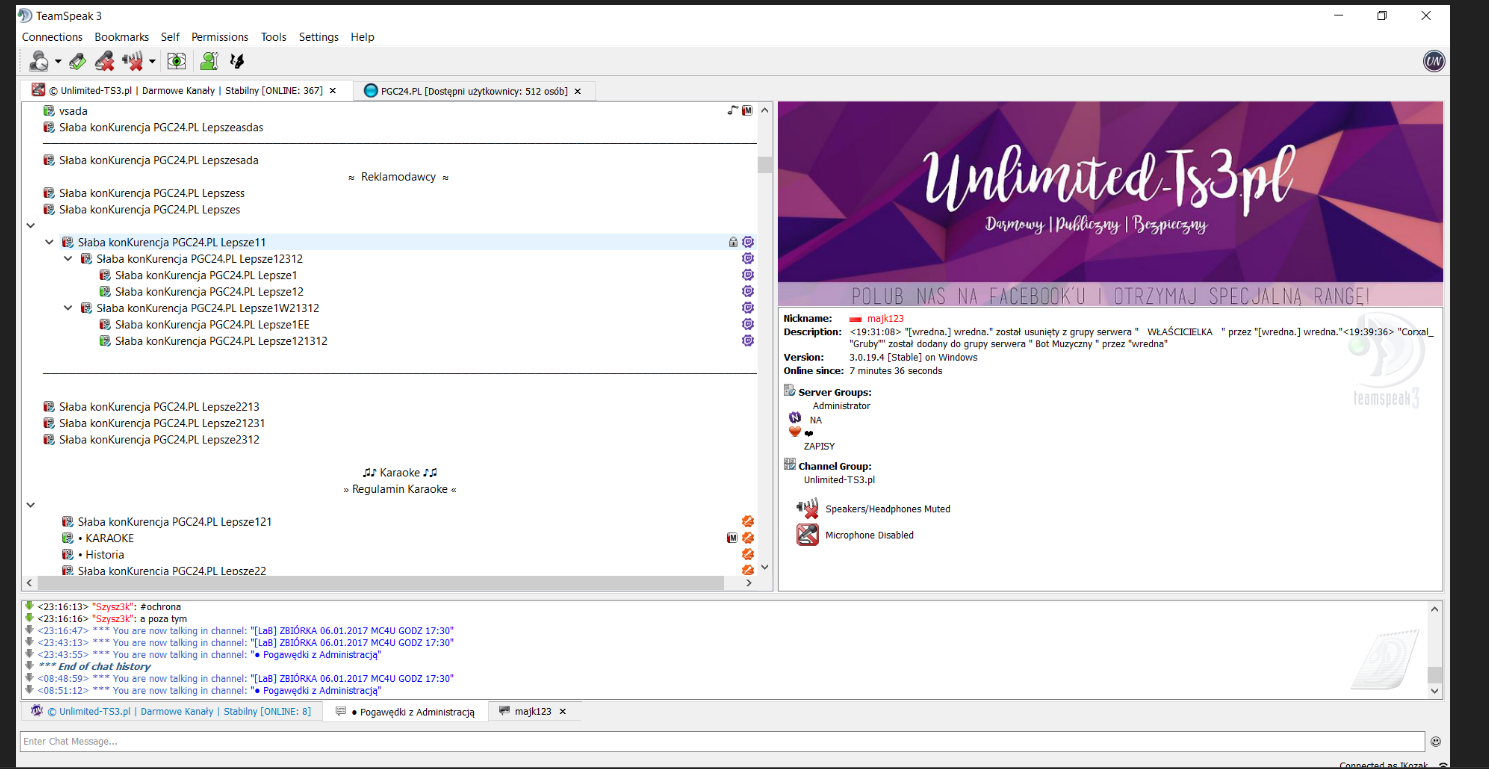Click the Speakers/Headphones Muted status icon
Screen dimensions: 1489x769
(807, 508)
